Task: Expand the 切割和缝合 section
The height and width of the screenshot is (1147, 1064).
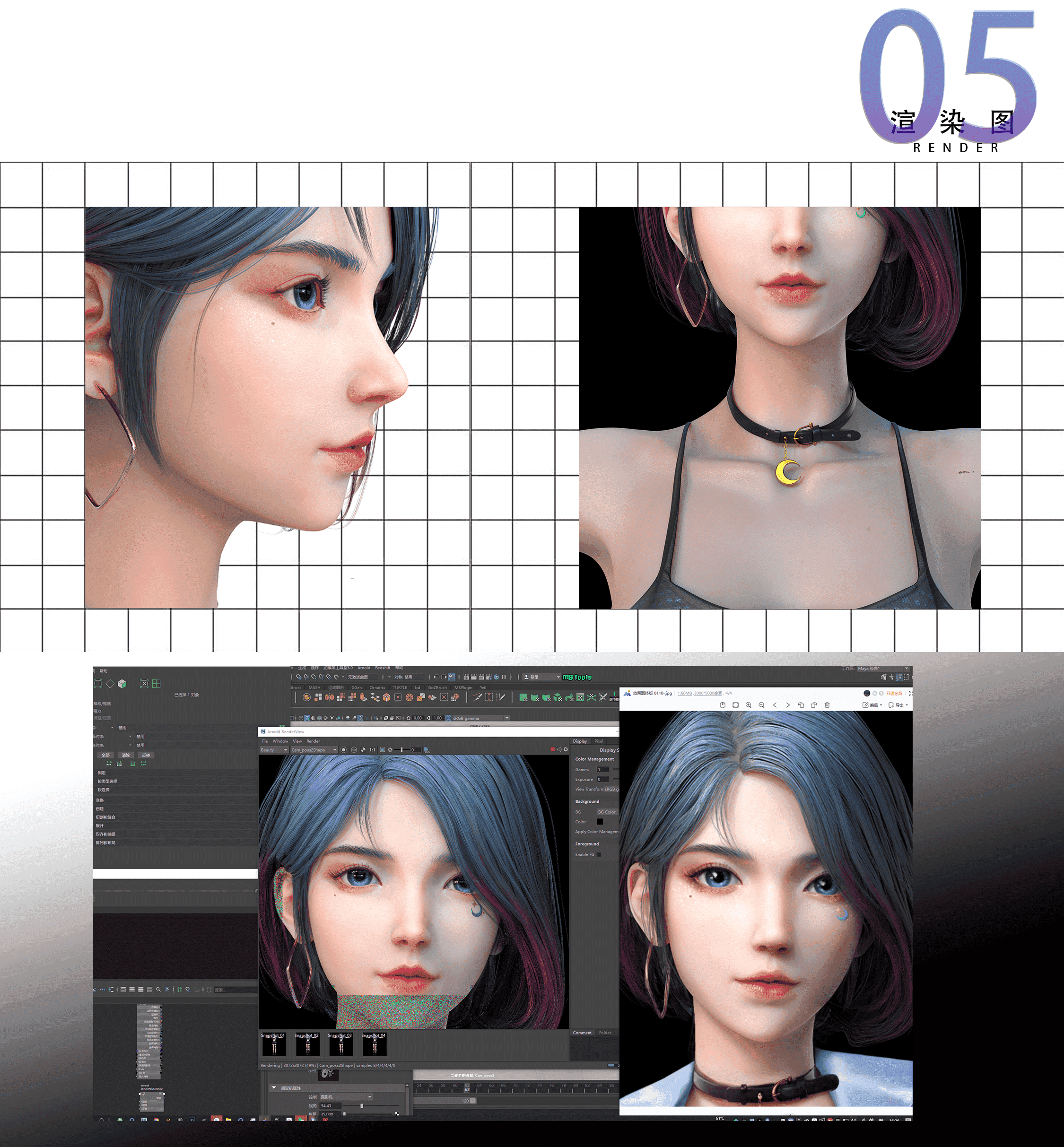Action: 175,817
